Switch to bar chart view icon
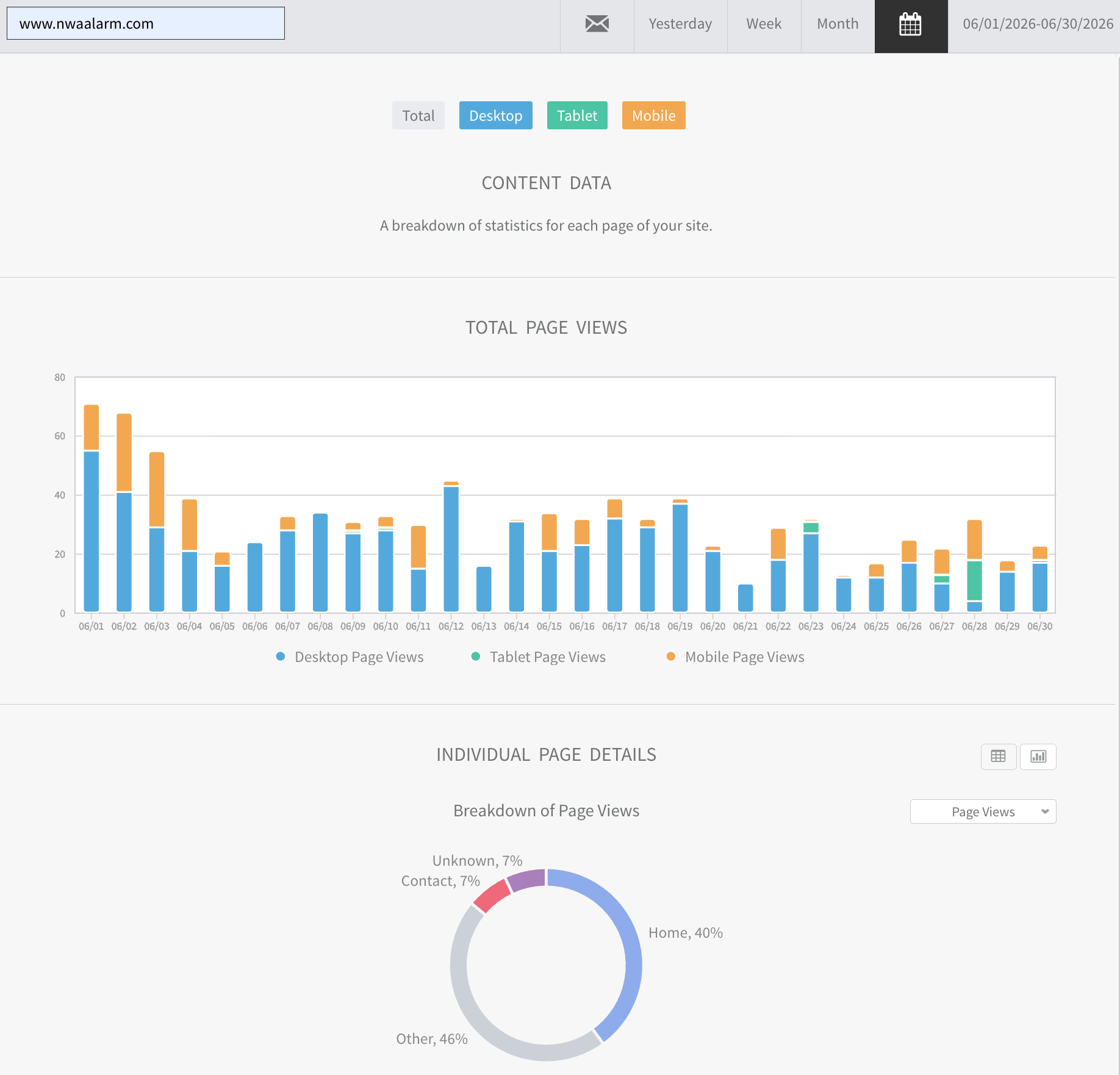1120x1075 pixels. tap(1038, 757)
